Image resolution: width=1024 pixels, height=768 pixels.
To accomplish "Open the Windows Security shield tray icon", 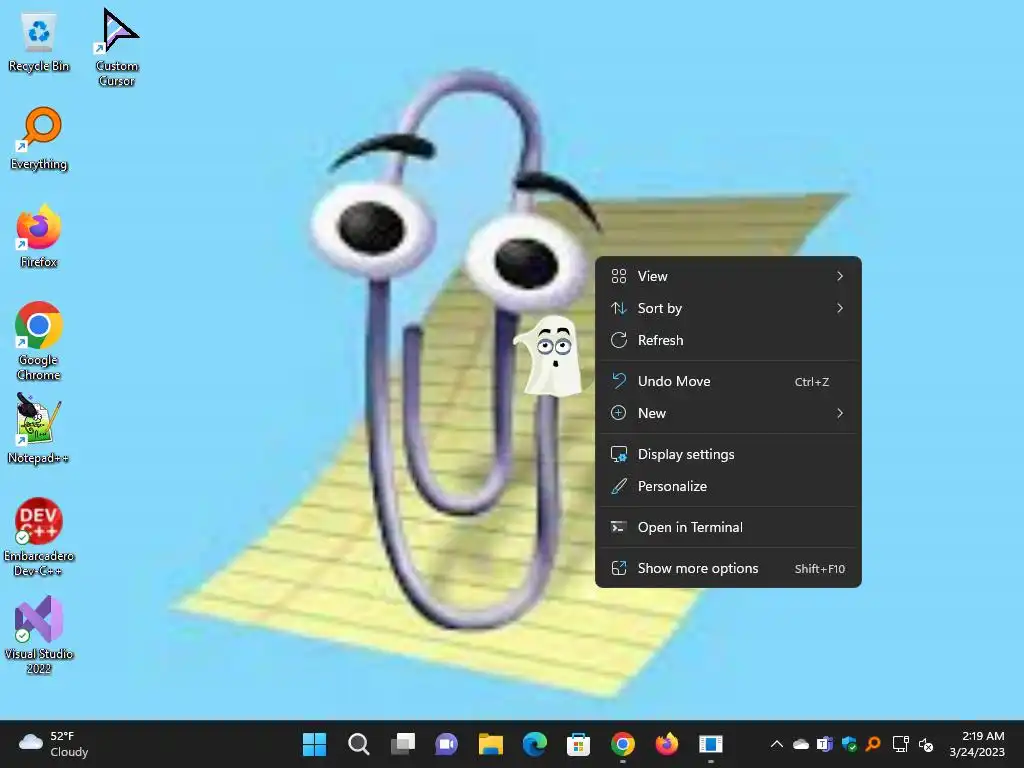I will [849, 744].
